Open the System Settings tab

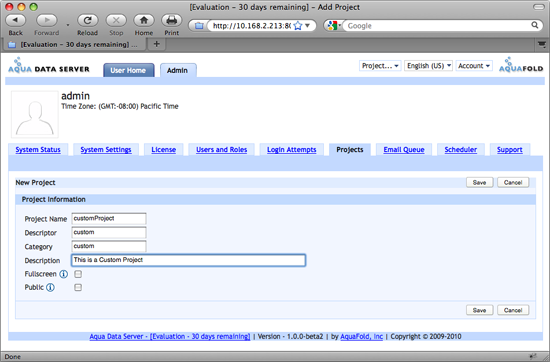pos(106,150)
